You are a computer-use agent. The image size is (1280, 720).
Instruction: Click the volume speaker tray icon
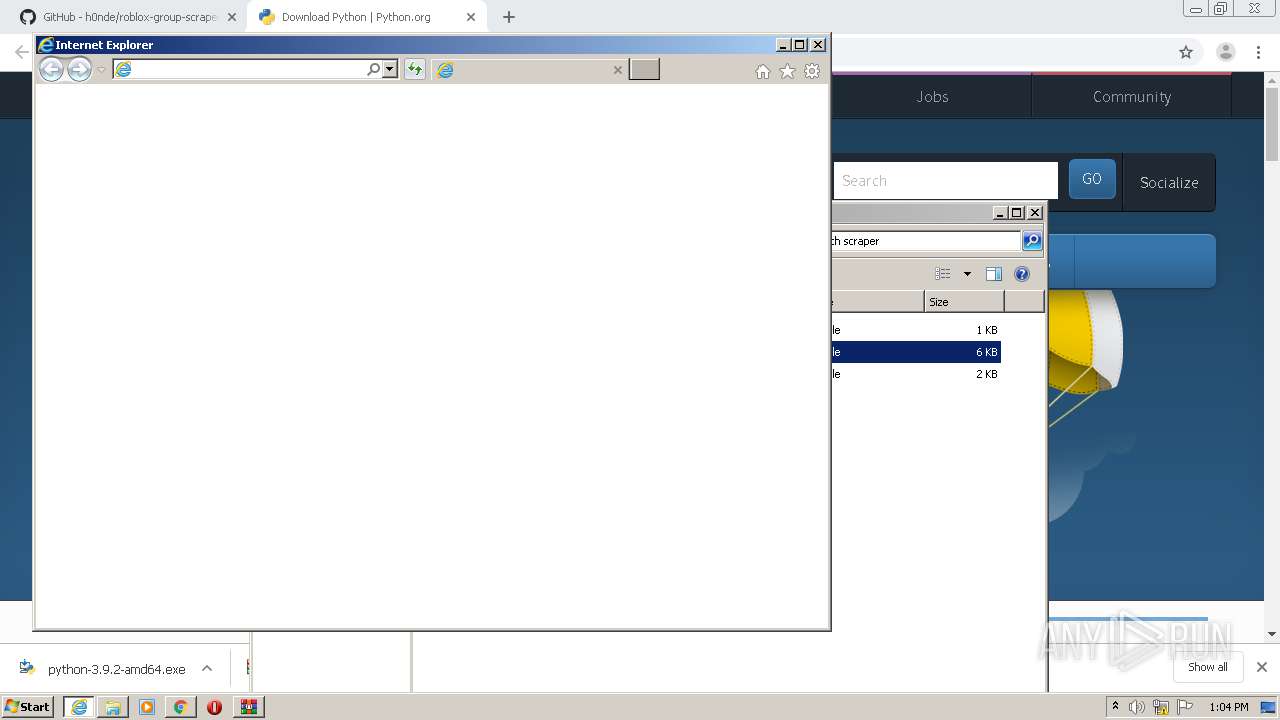coord(1137,707)
